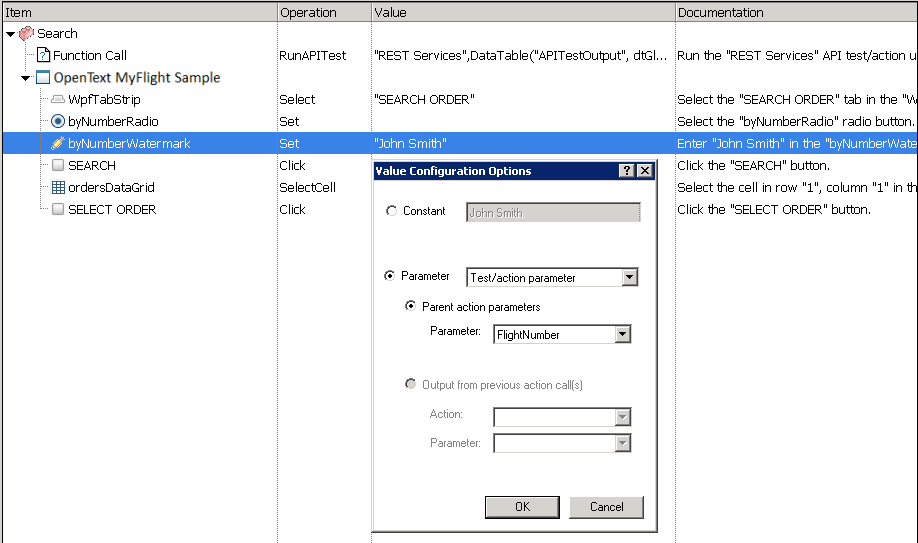
Task: Click the ordersDataGrid table icon
Action: (x=58, y=188)
